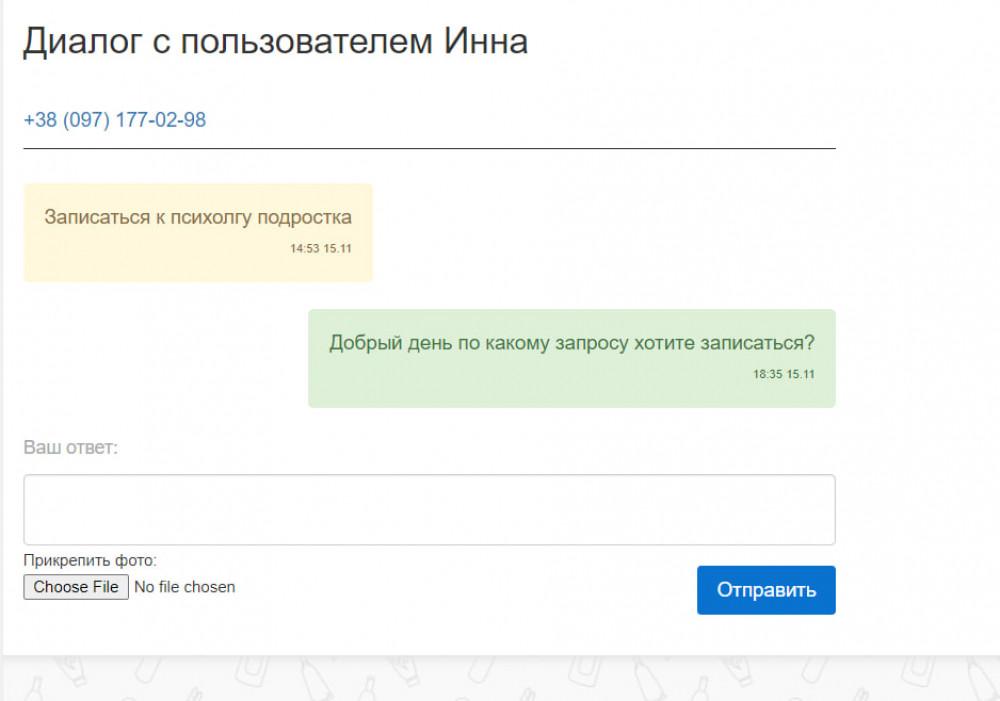1000x701 pixels.
Task: Click the Отправить send button
Action: coord(765,590)
